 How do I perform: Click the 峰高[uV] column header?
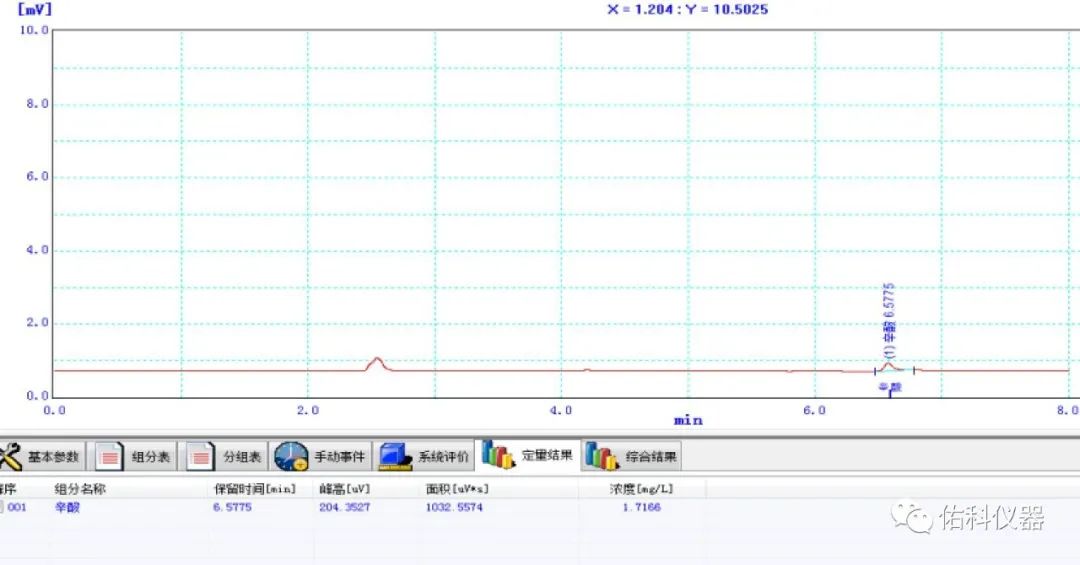click(345, 489)
